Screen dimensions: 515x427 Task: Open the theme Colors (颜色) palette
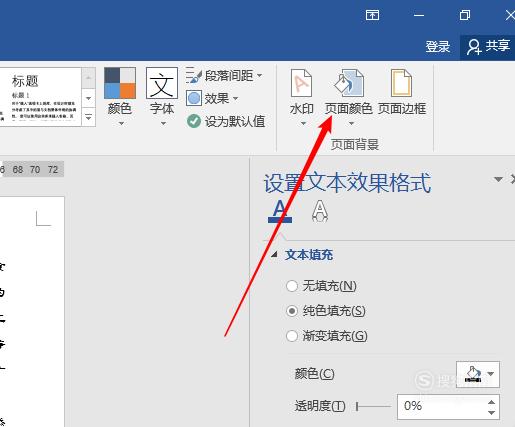pyautogui.click(x=120, y=97)
